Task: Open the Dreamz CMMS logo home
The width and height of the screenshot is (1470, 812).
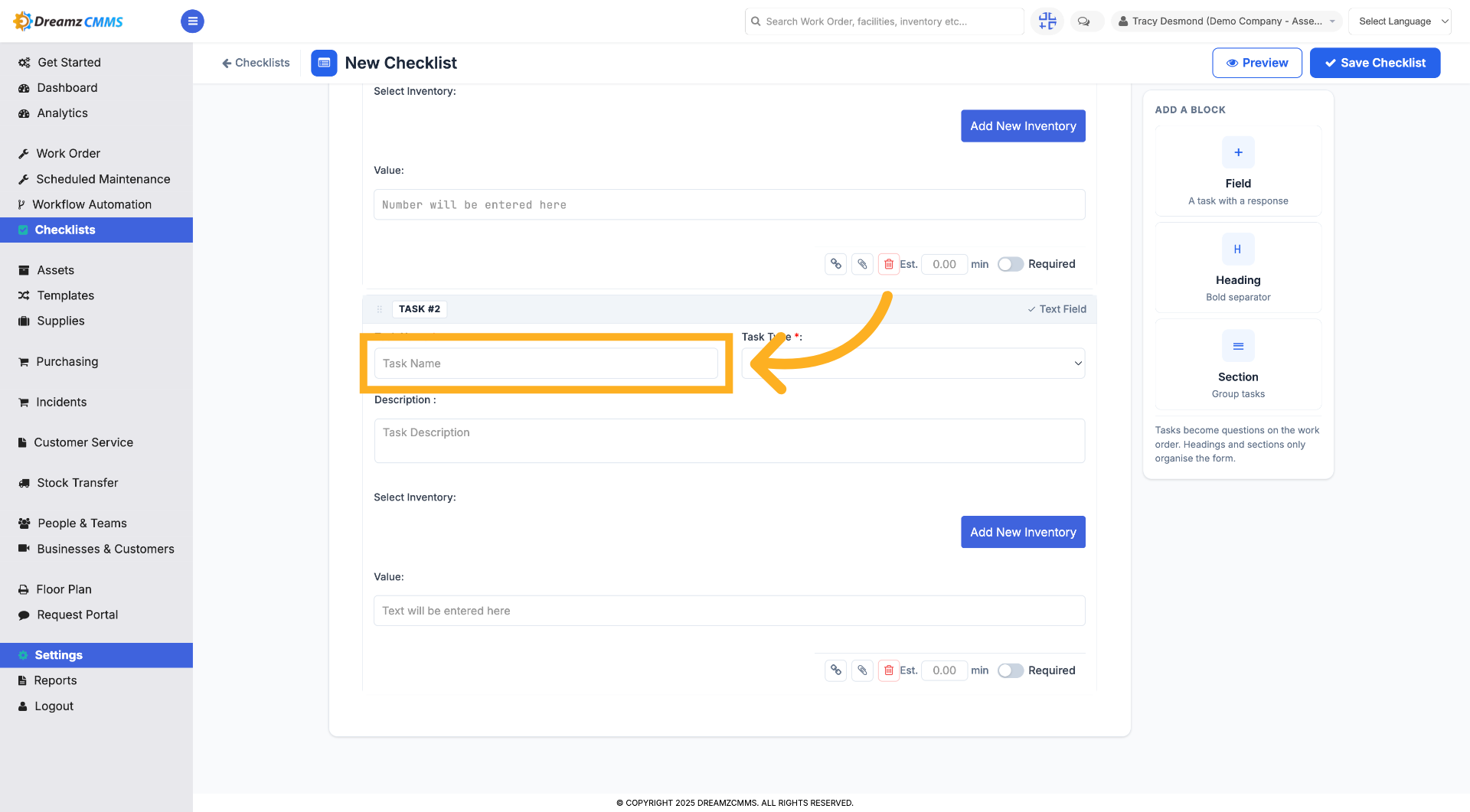Action: coord(68,21)
